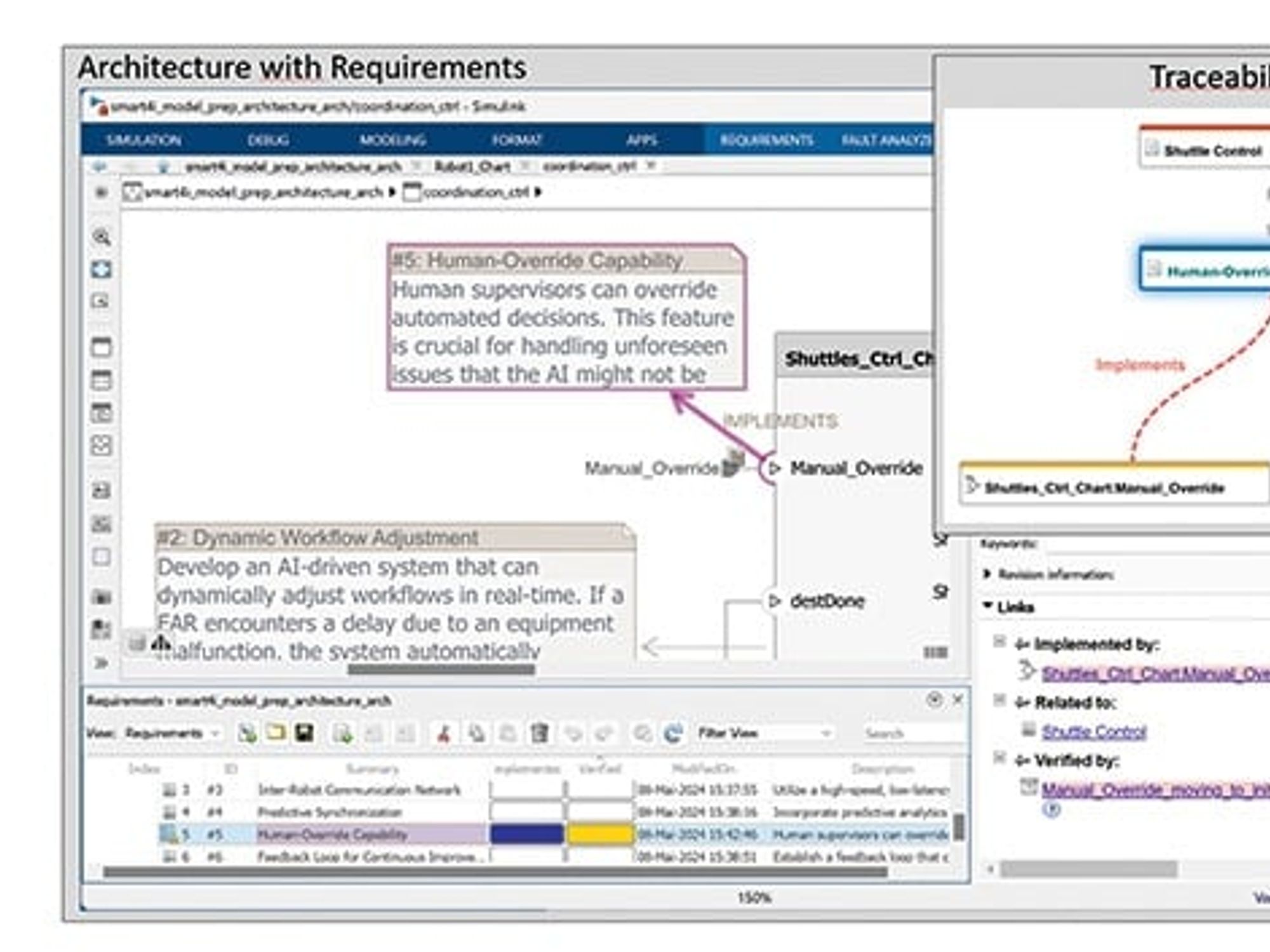Click the image annotation icon in palette
Screen dimensions: 1270x952
pyautogui.click(x=102, y=524)
